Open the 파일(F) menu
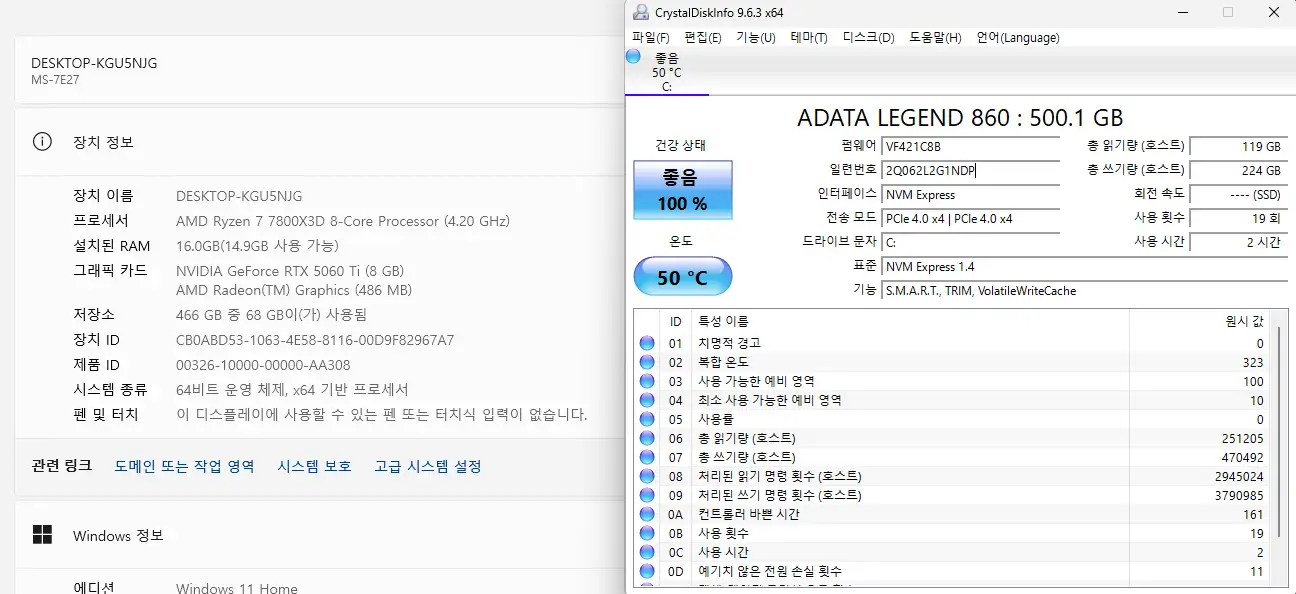 (x=651, y=38)
